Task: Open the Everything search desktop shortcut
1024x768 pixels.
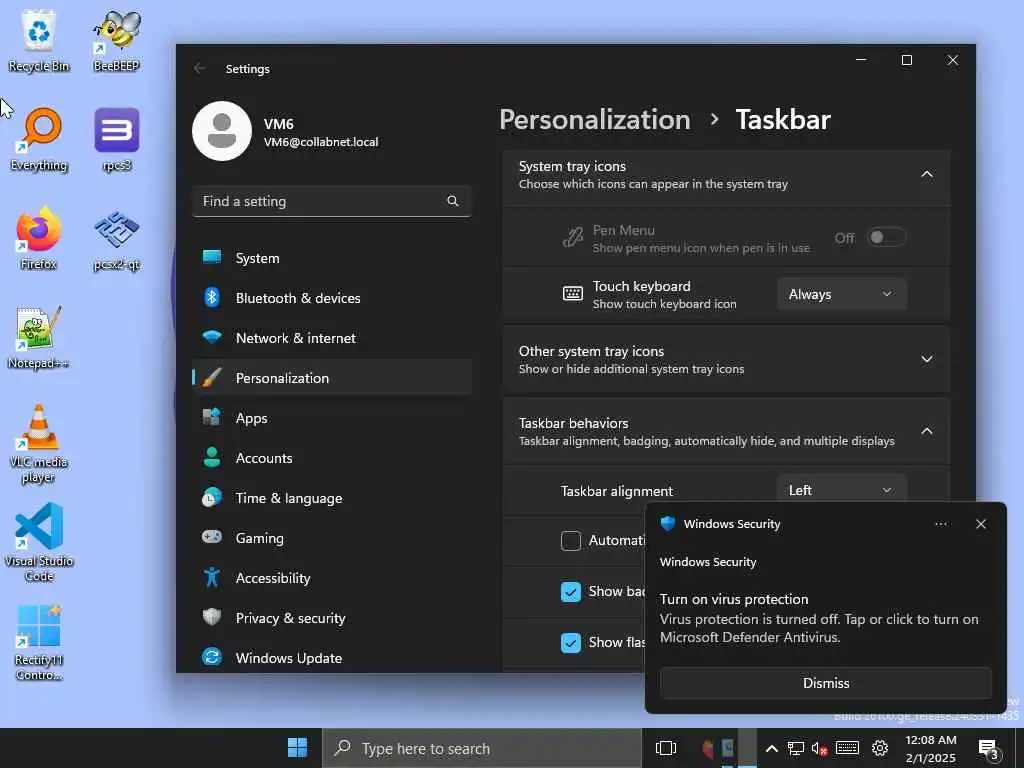Action: 39,140
